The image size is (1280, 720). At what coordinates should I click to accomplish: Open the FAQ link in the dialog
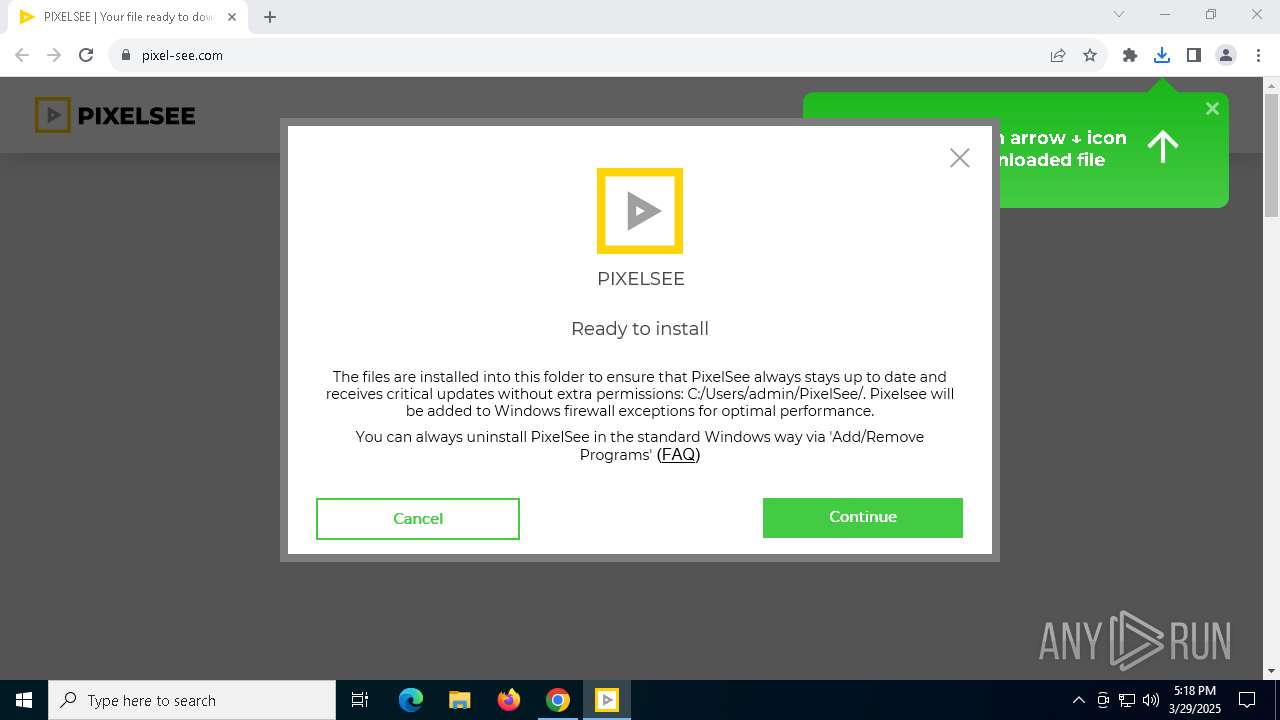pyautogui.click(x=679, y=455)
